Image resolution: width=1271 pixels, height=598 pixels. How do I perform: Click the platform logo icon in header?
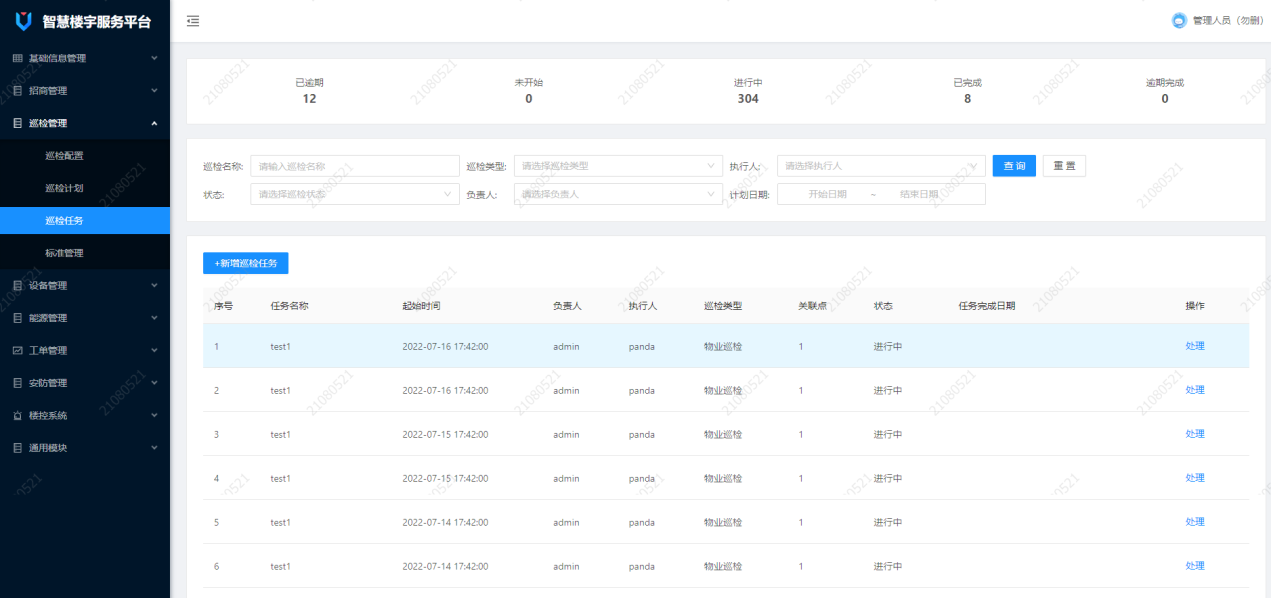[x=24, y=21]
